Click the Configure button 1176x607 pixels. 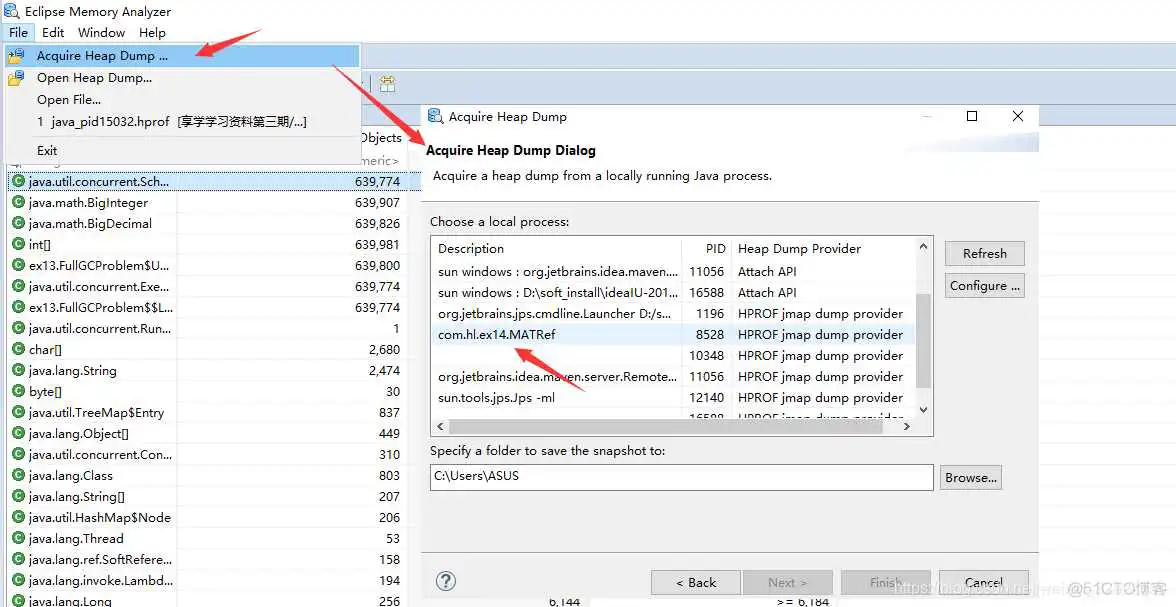pyautogui.click(x=985, y=286)
